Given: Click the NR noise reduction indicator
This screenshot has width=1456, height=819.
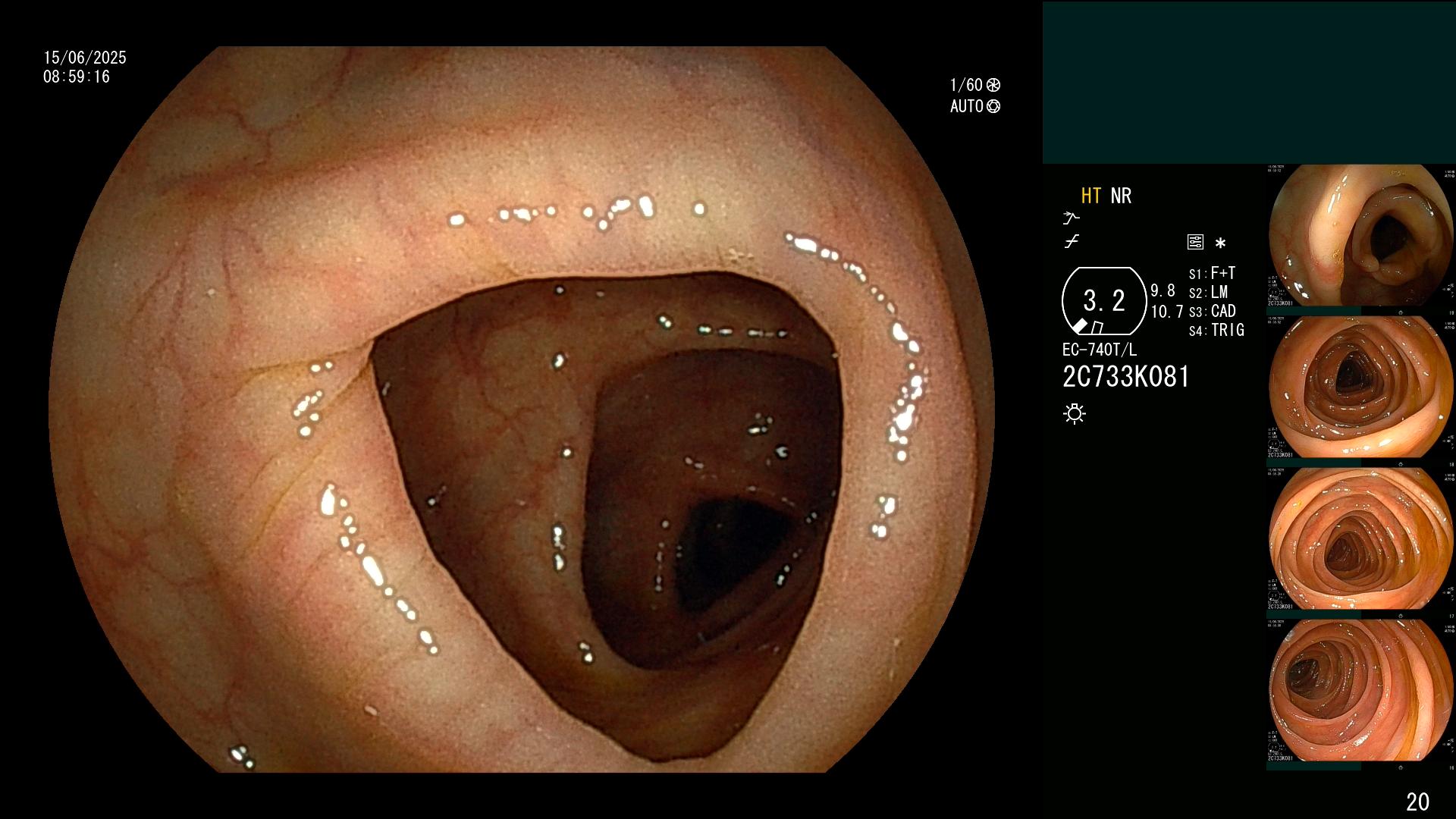Looking at the screenshot, I should click(x=1121, y=196).
